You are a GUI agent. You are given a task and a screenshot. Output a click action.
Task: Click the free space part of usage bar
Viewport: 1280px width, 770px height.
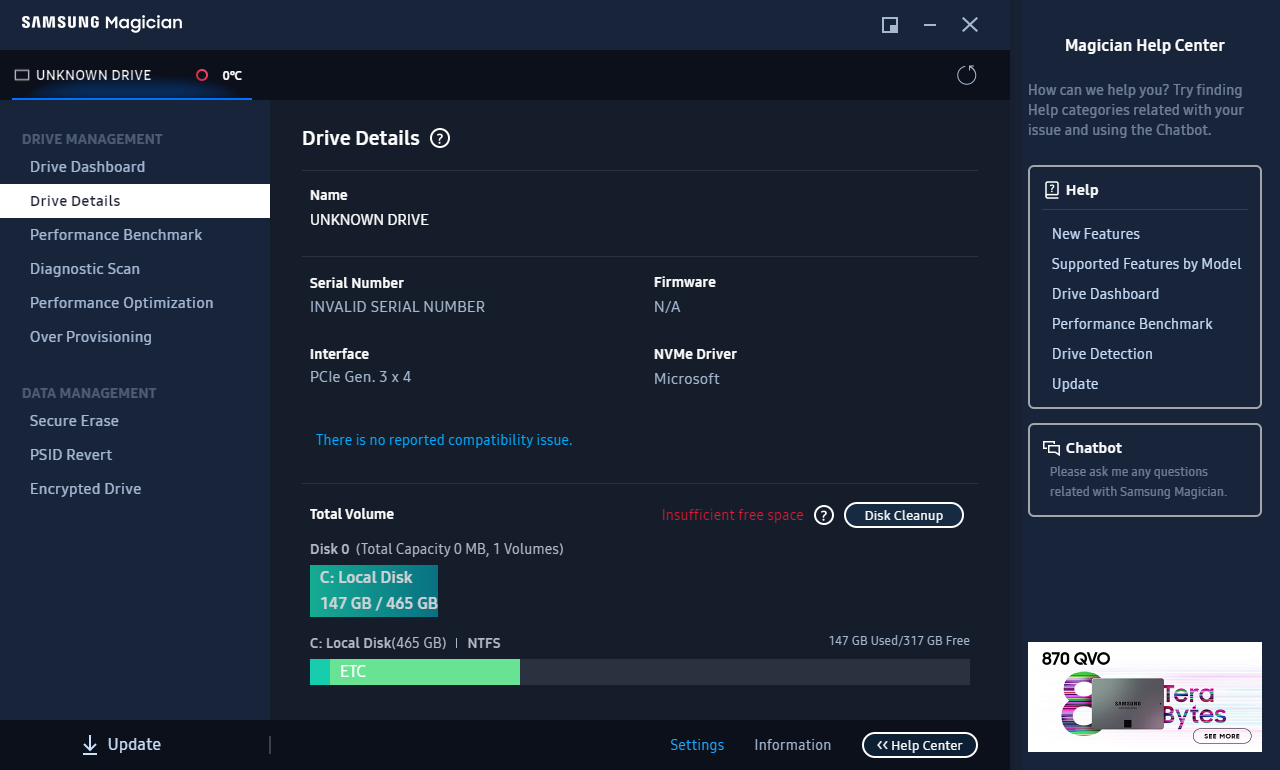[x=745, y=672]
